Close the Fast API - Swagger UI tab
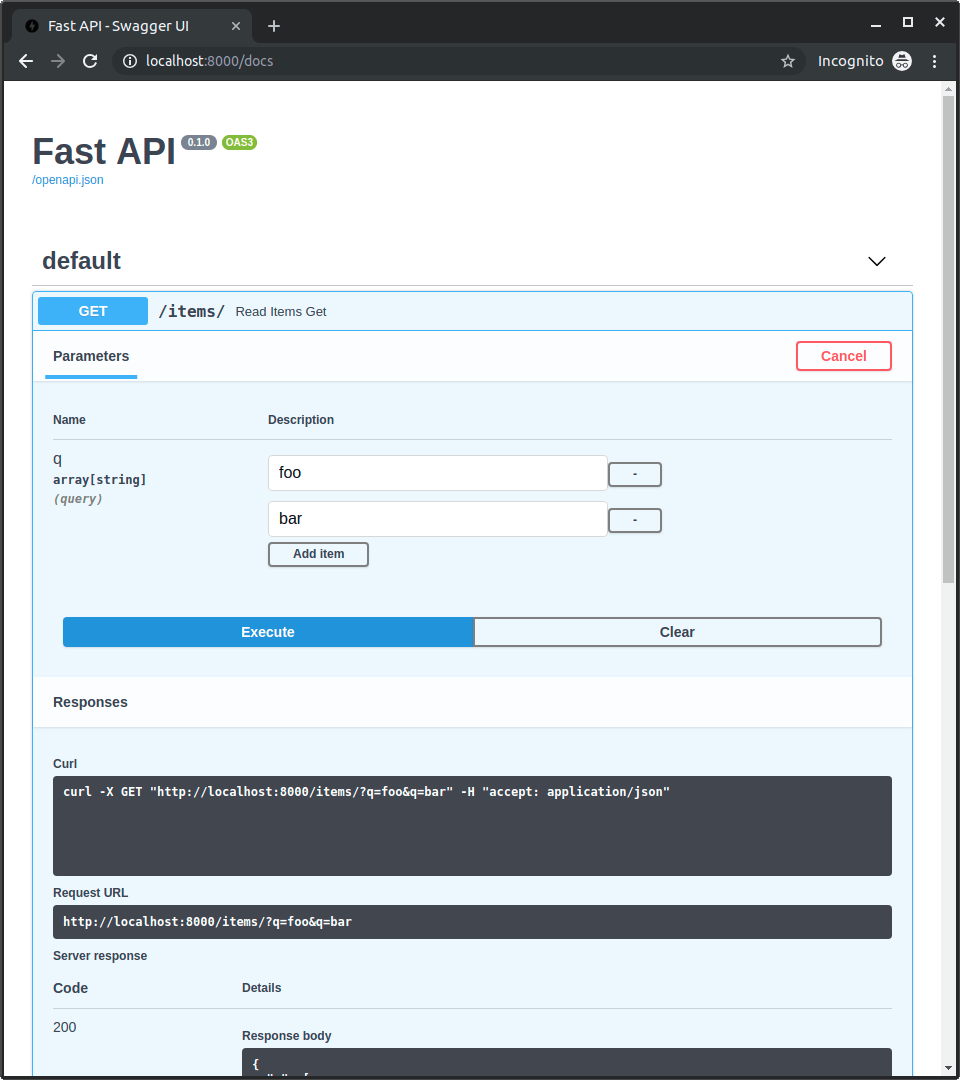 coord(236,26)
